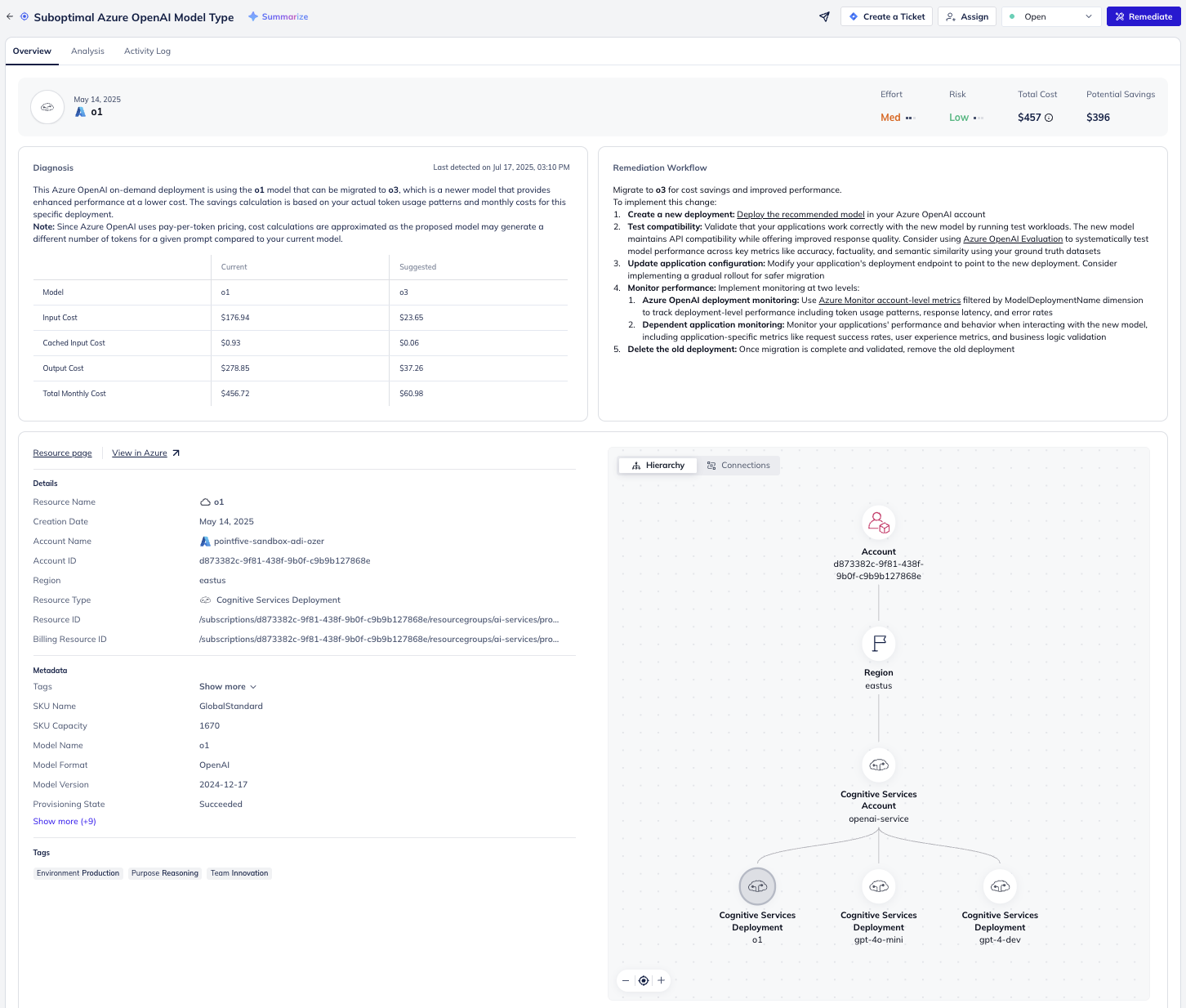Viewport: 1186px width, 1008px height.
Task: Open the Analysis tab
Action: tap(87, 51)
